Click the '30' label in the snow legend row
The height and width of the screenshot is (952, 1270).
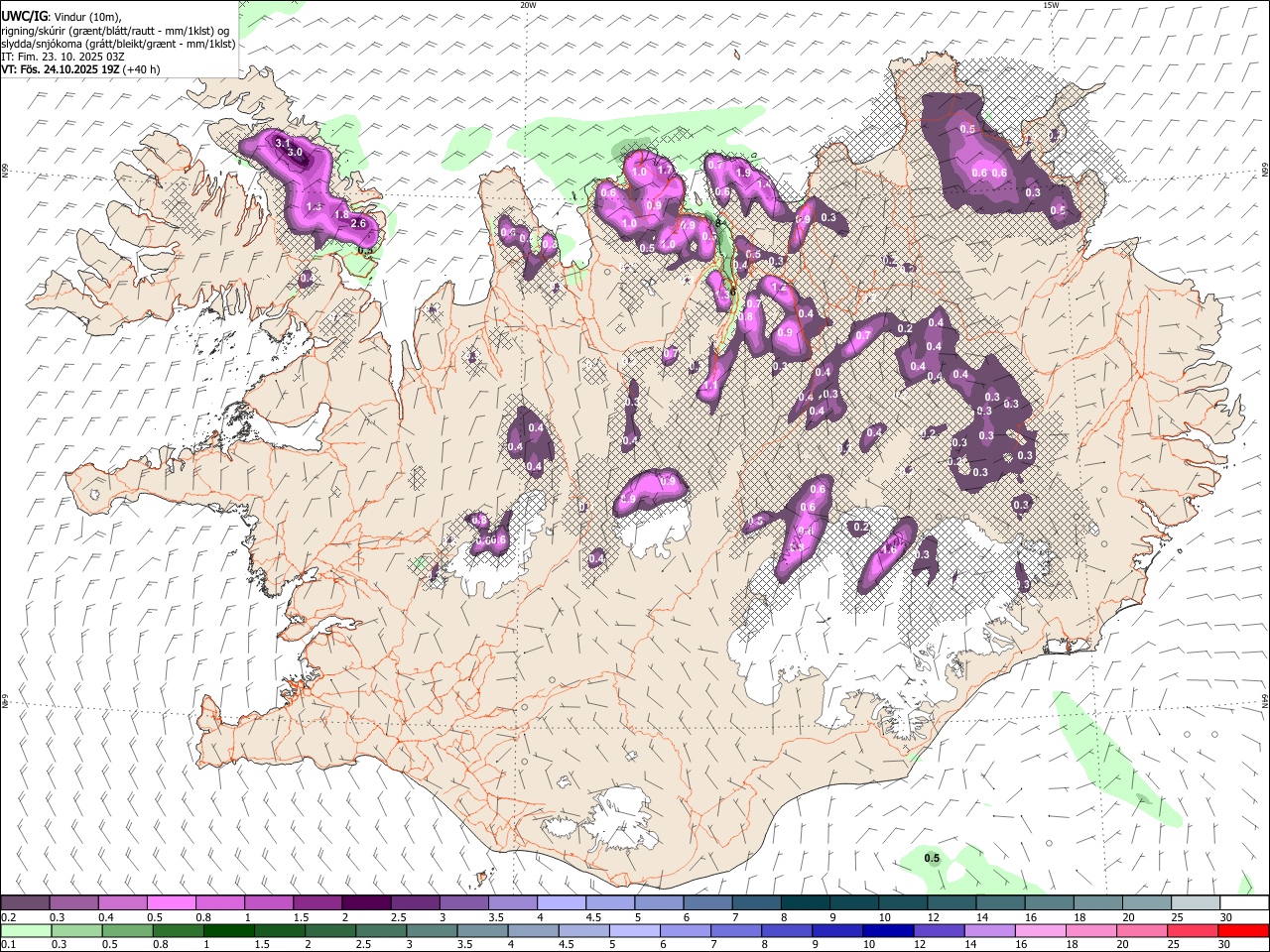pyautogui.click(x=1226, y=917)
